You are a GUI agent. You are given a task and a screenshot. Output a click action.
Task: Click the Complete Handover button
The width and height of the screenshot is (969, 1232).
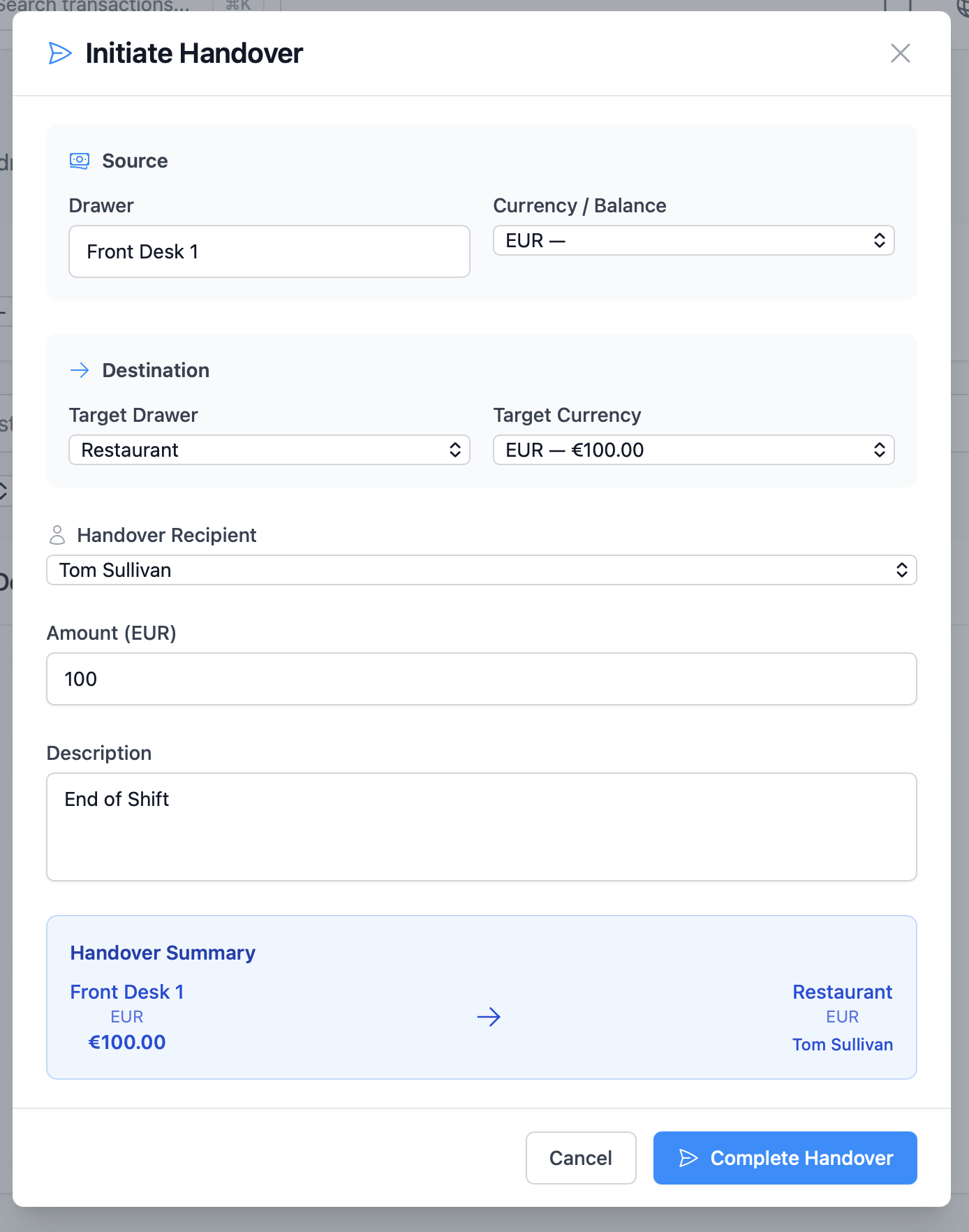785,1158
